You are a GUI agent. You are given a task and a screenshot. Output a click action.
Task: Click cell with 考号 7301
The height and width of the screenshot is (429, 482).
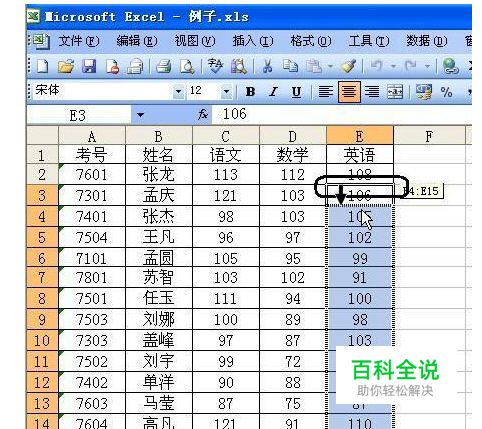click(x=92, y=195)
